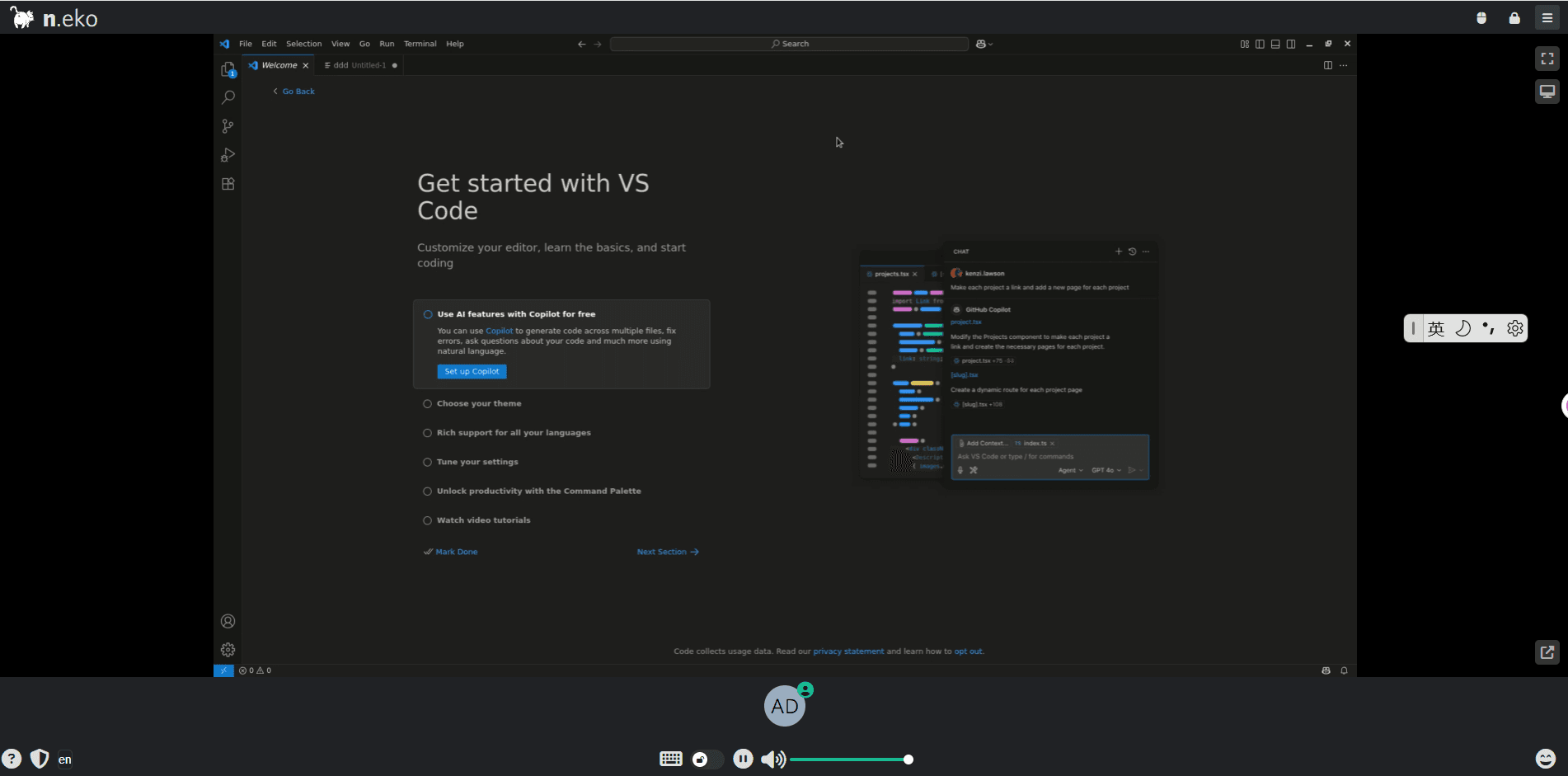This screenshot has width=1568, height=776.
Task: Select 'Watch video tutorials' step
Action: (x=483, y=520)
